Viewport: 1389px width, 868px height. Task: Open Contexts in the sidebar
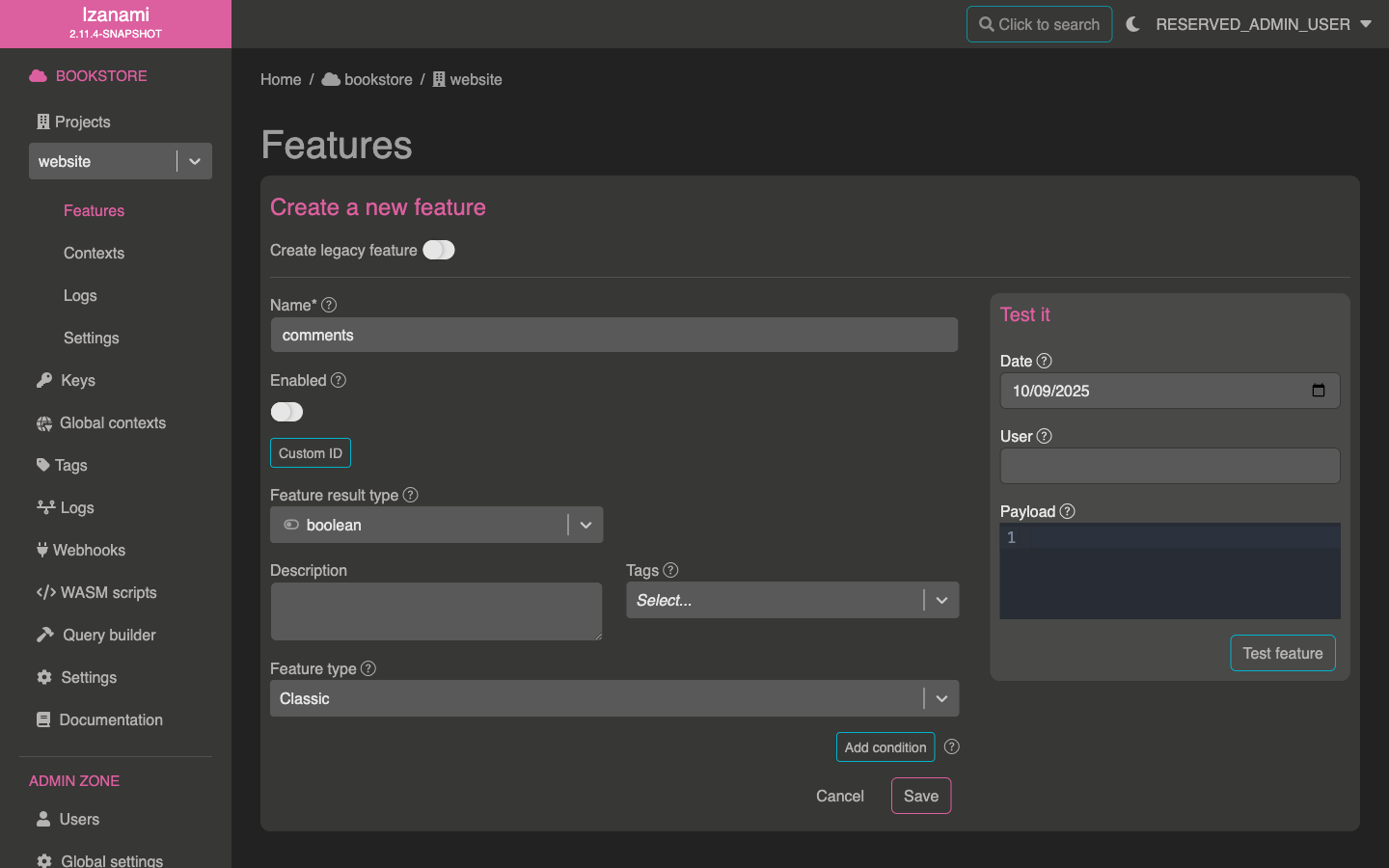(x=94, y=253)
